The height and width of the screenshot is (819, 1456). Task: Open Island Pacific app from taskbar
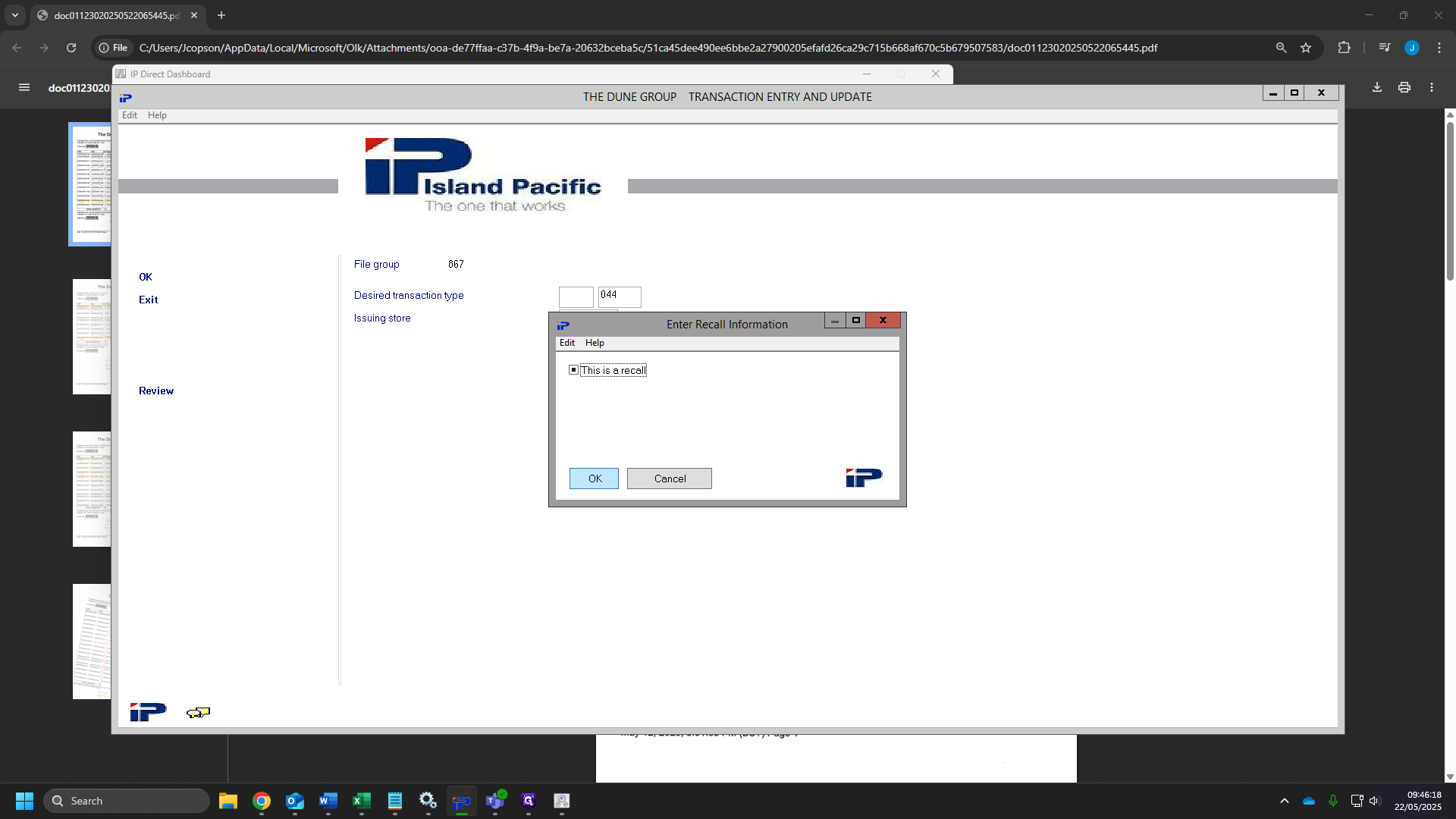click(462, 801)
